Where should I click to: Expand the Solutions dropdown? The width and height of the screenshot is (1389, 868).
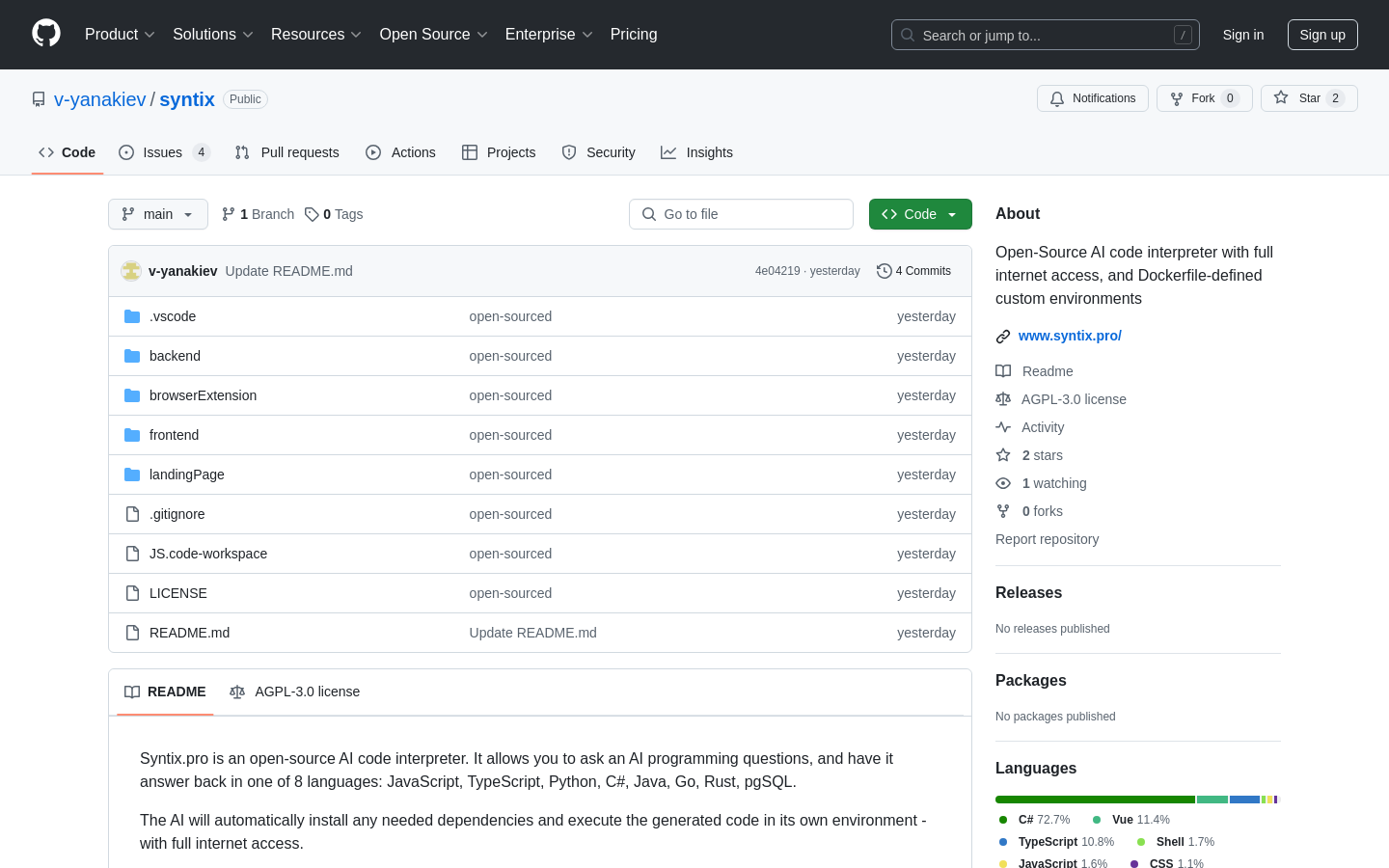click(213, 35)
